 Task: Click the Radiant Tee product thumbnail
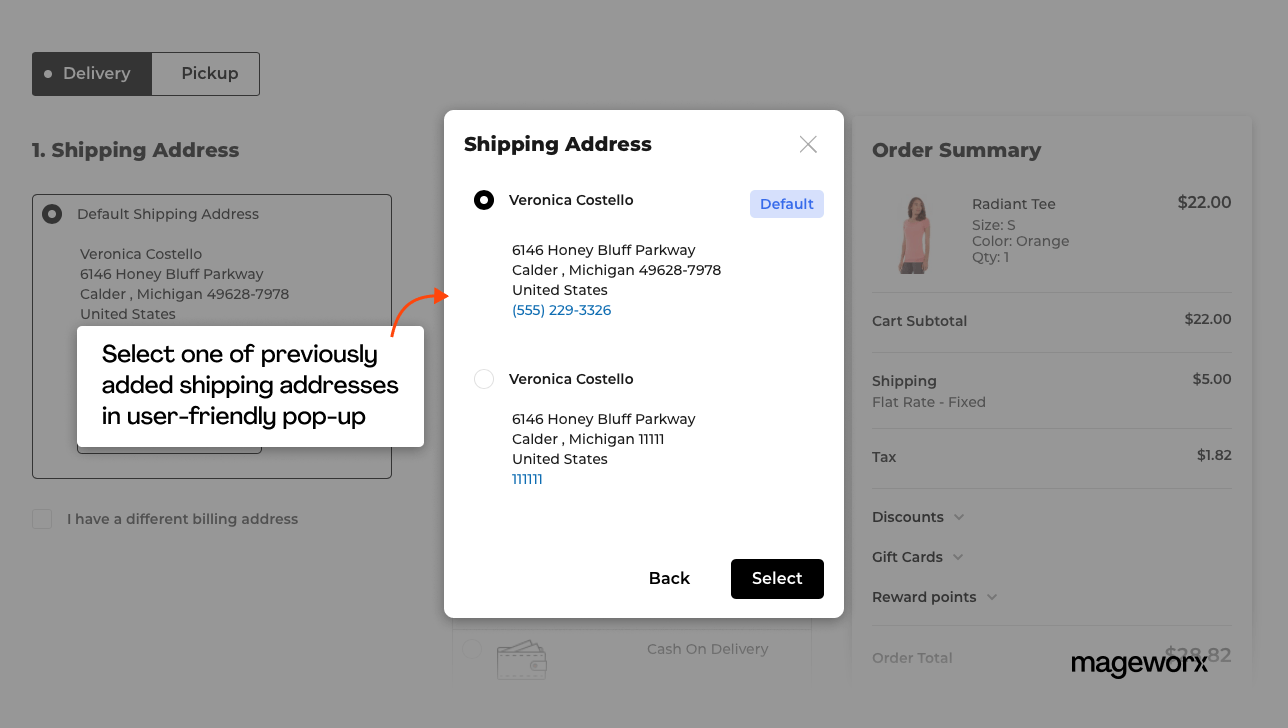coord(913,234)
